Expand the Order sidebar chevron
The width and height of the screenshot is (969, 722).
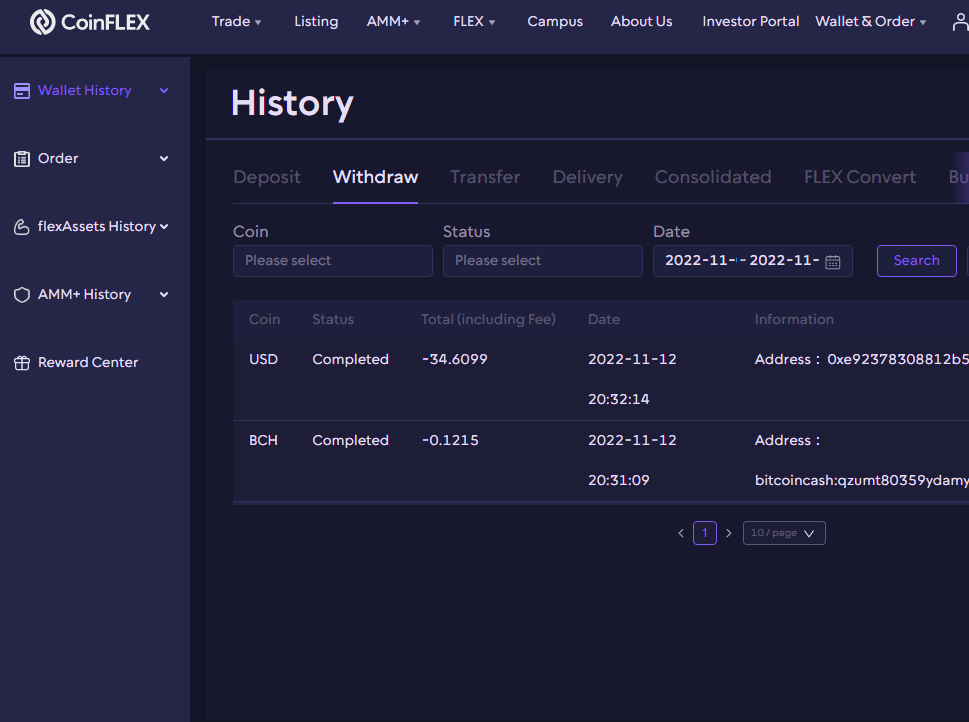point(164,159)
